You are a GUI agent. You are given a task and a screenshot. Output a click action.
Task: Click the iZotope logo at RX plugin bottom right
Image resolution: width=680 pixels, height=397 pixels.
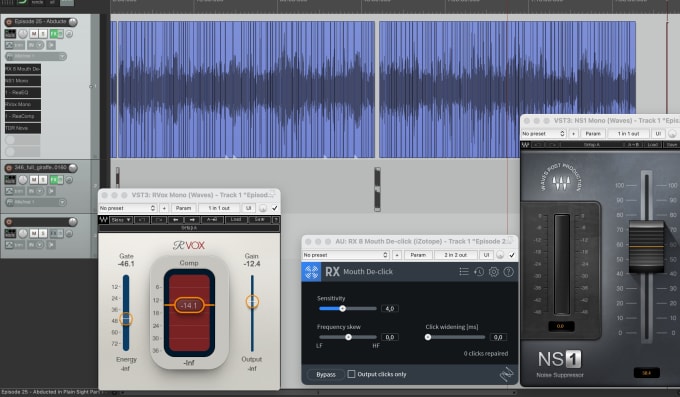[507, 374]
